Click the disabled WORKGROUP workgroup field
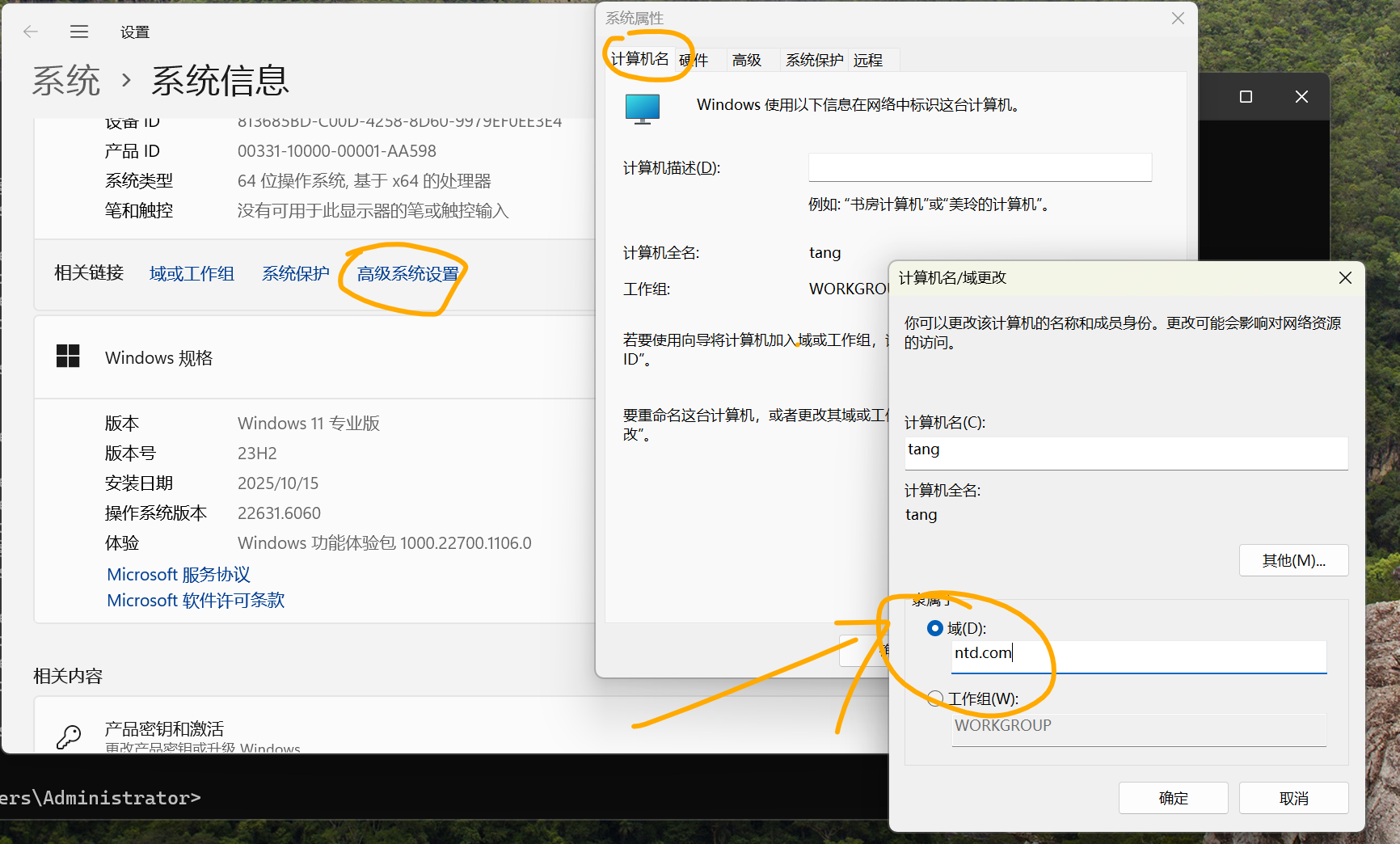 [x=1139, y=729]
